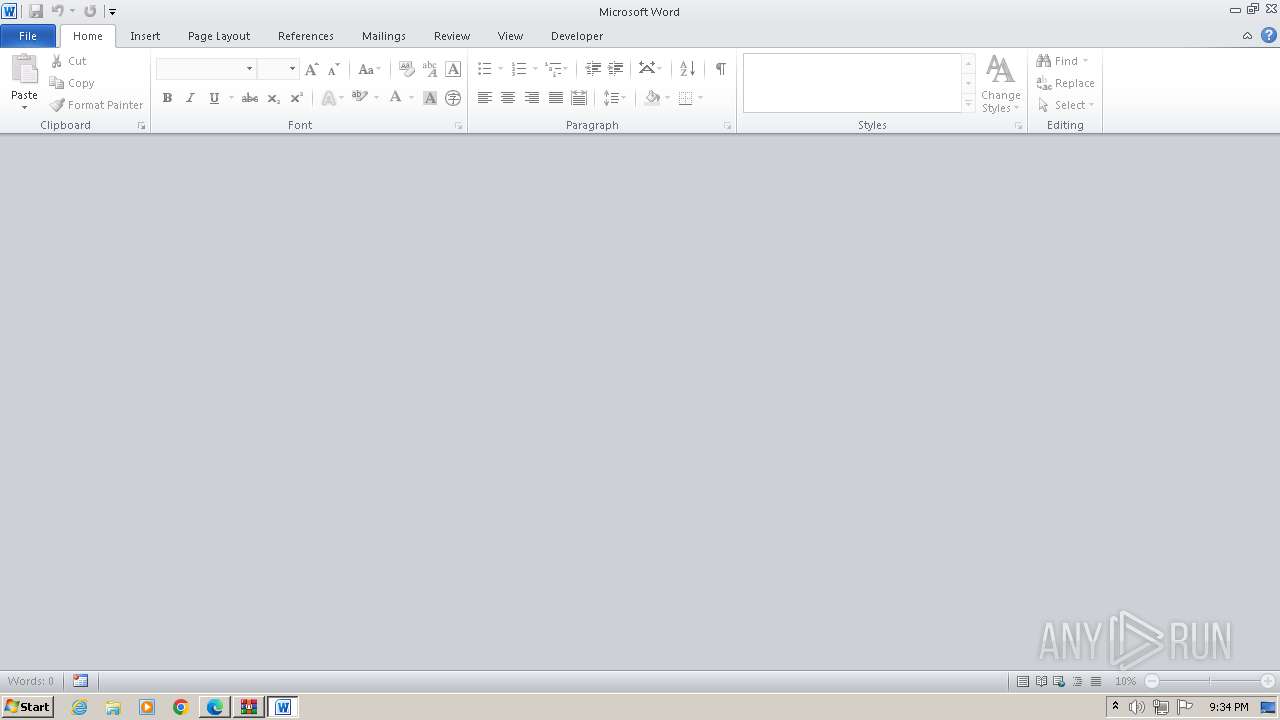This screenshot has height=720, width=1280.
Task: Toggle Subscript formatting
Action: 273,98
